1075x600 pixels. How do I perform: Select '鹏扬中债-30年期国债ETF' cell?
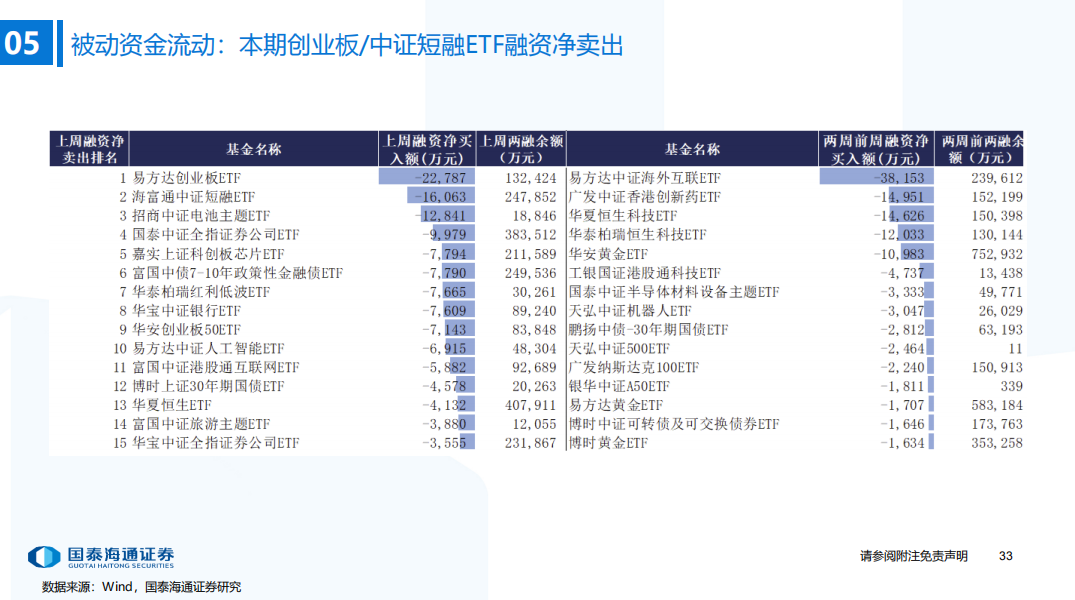648,330
